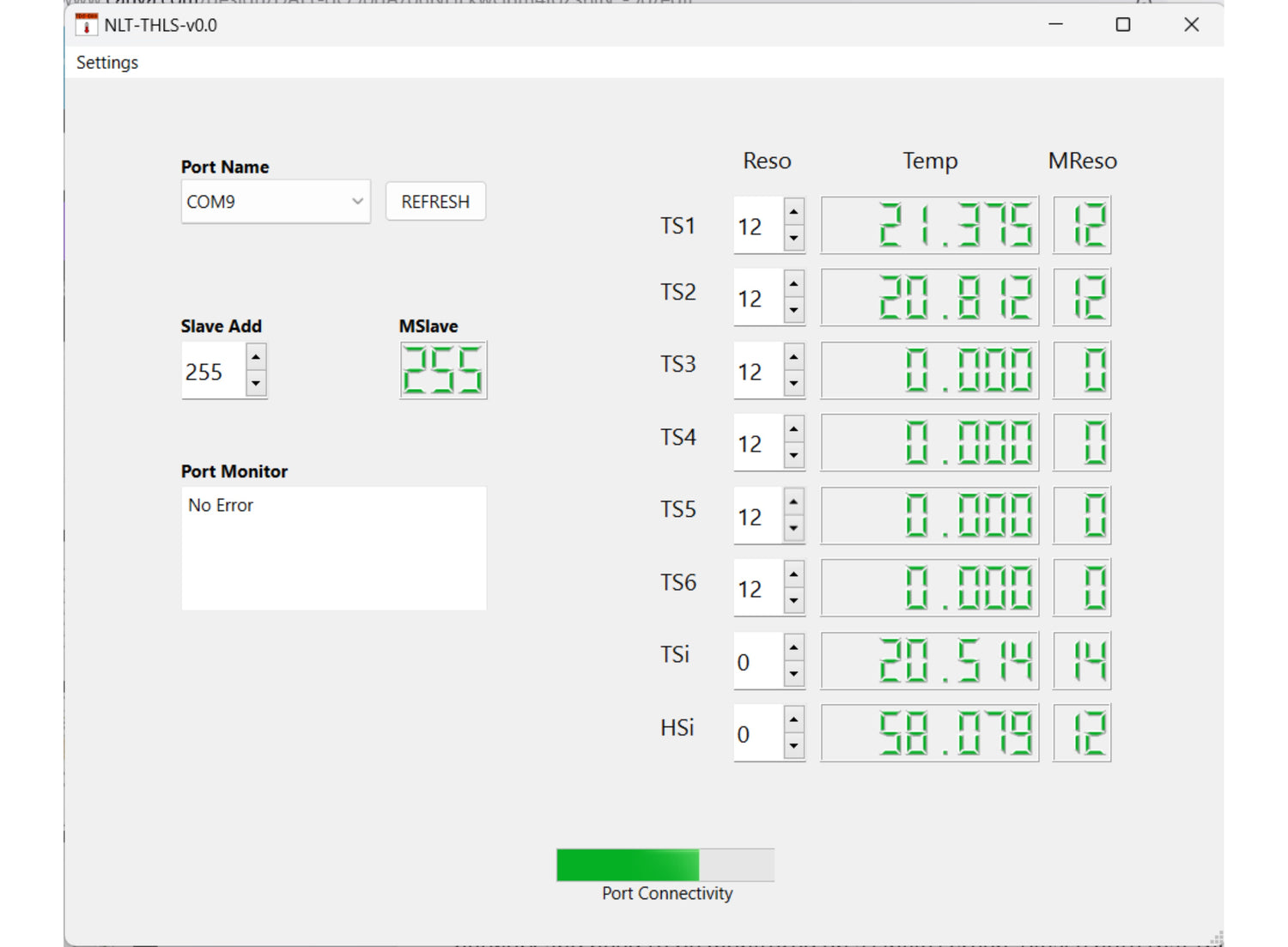1288x947 pixels.
Task: Decrease the Slave Add value
Action: point(256,383)
